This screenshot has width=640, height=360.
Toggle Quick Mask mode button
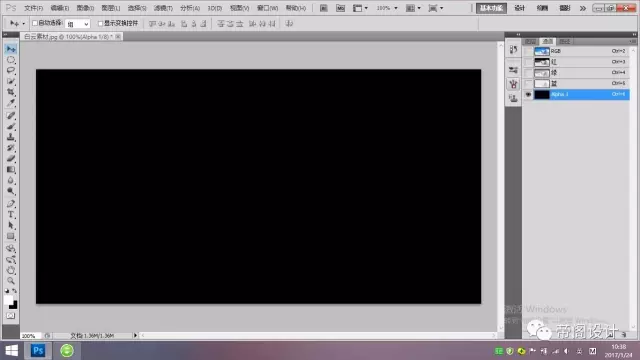tap(11, 316)
